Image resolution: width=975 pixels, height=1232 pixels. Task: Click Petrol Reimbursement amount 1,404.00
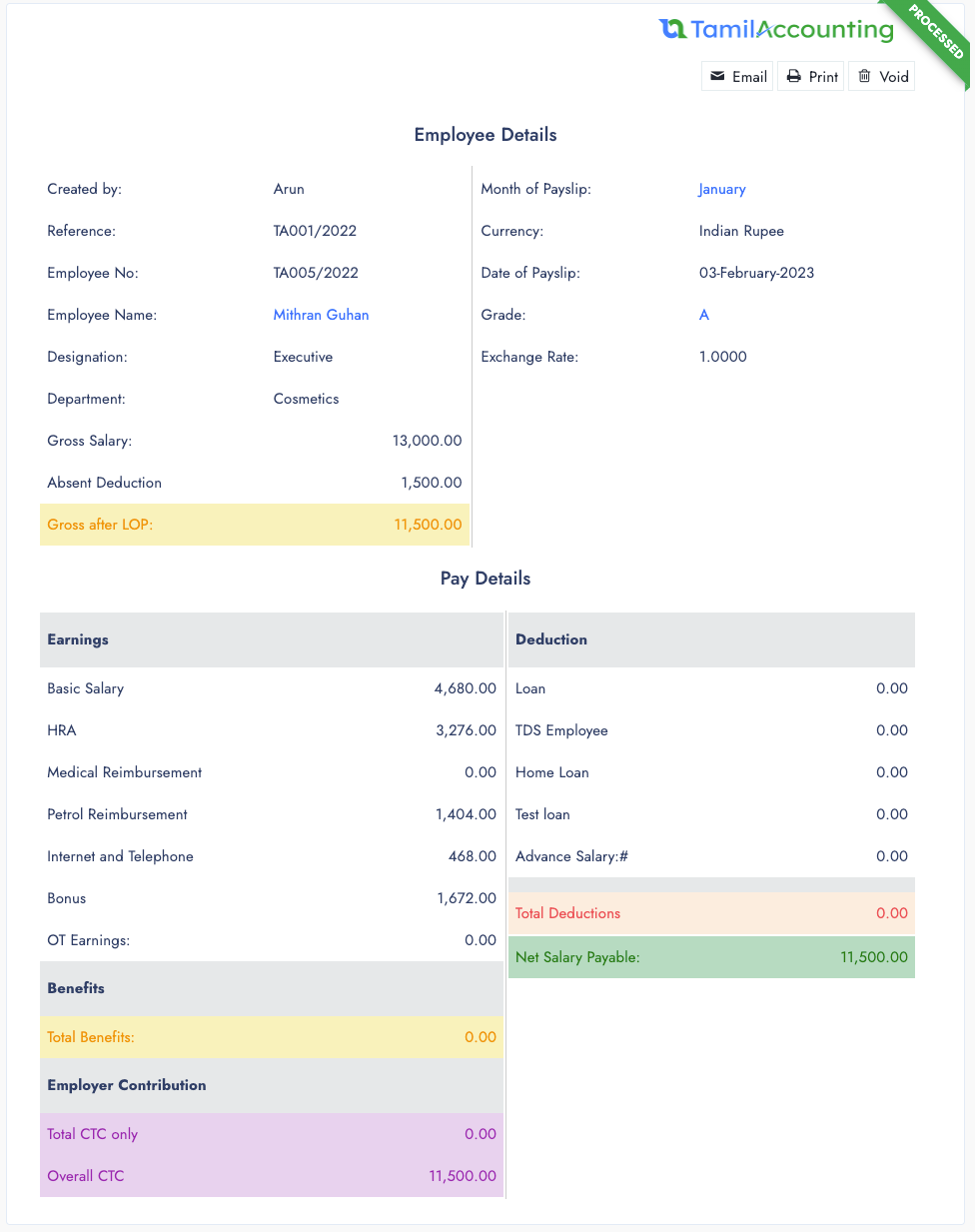tap(466, 814)
